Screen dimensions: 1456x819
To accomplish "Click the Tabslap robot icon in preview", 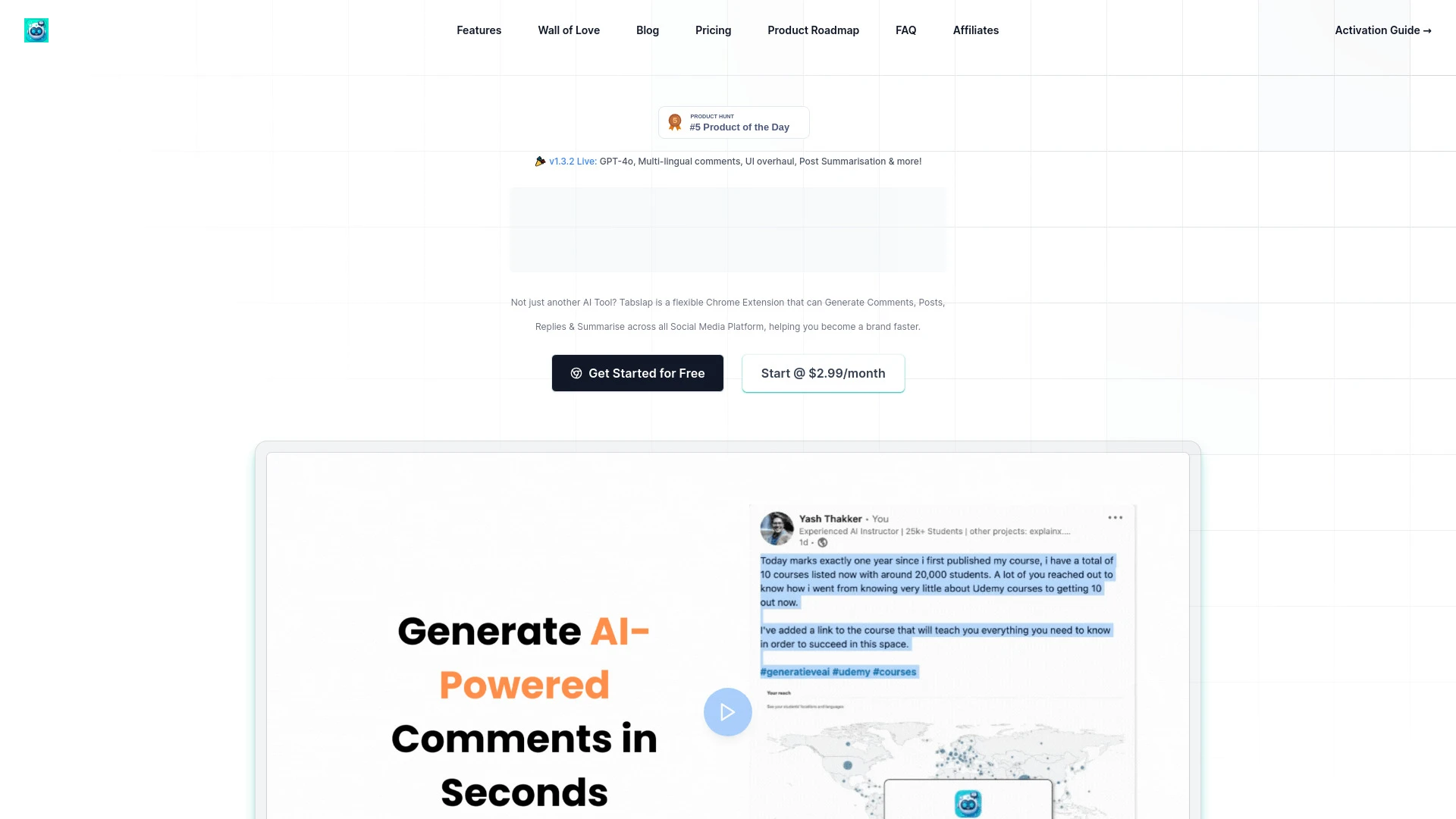I will point(967,803).
